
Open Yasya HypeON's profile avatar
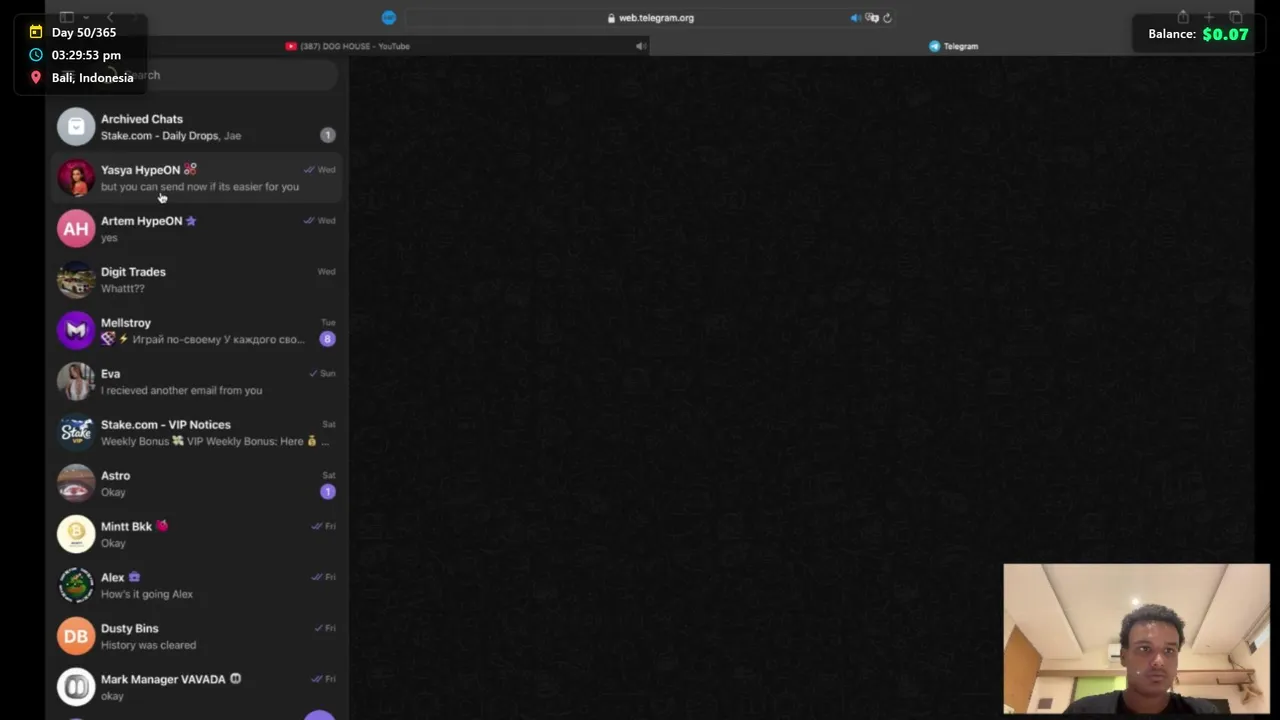pyautogui.click(x=76, y=178)
